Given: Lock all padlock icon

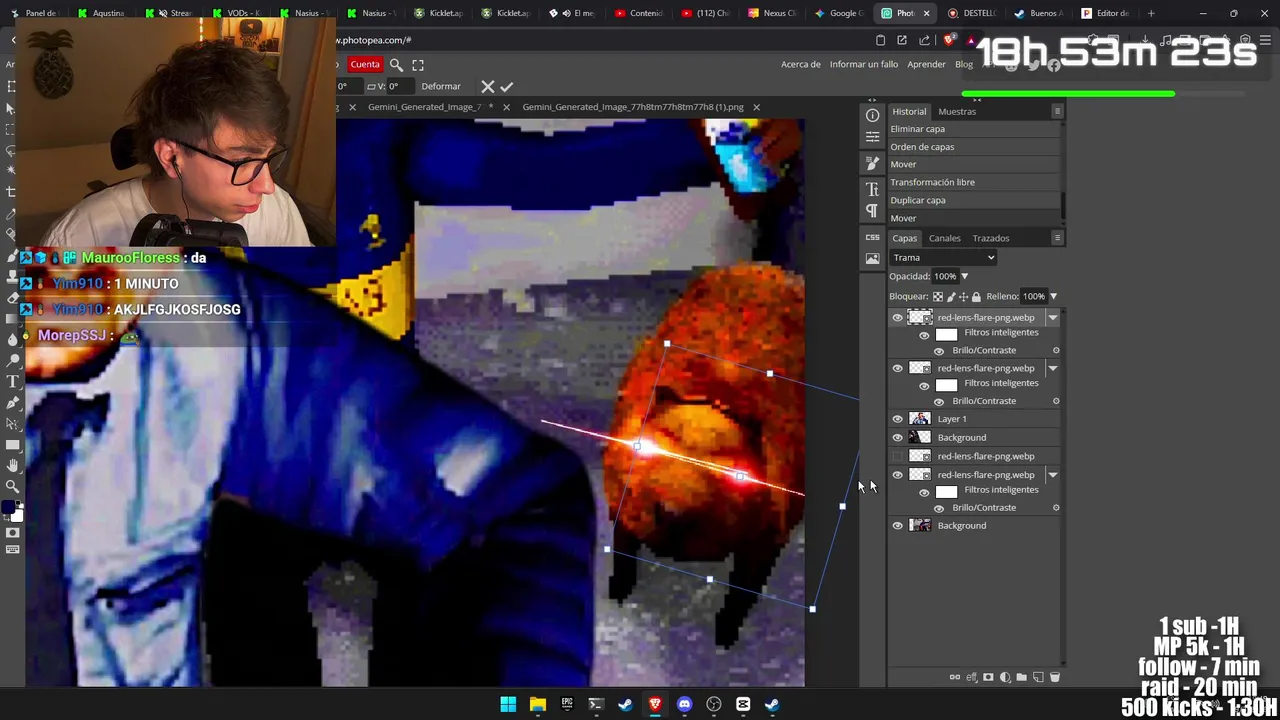Looking at the screenshot, I should (976, 296).
